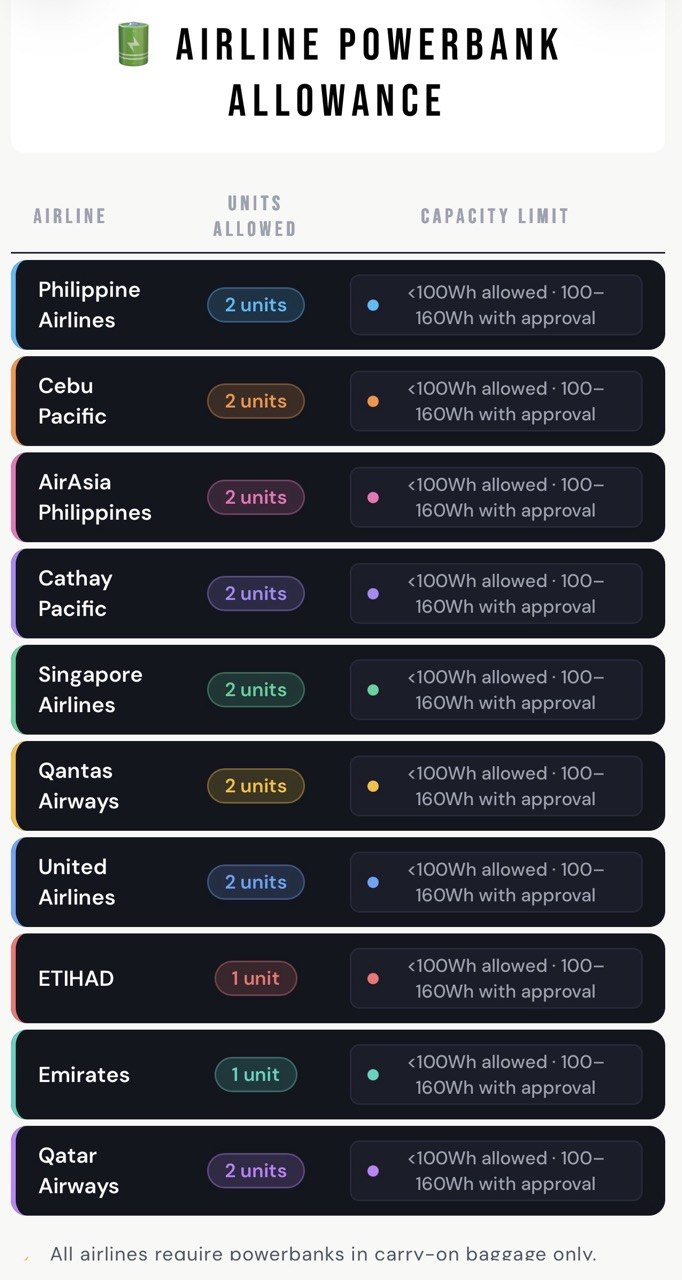Click the red dot in ETIHAD row
This screenshot has width=682, height=1280.
pos(373,978)
